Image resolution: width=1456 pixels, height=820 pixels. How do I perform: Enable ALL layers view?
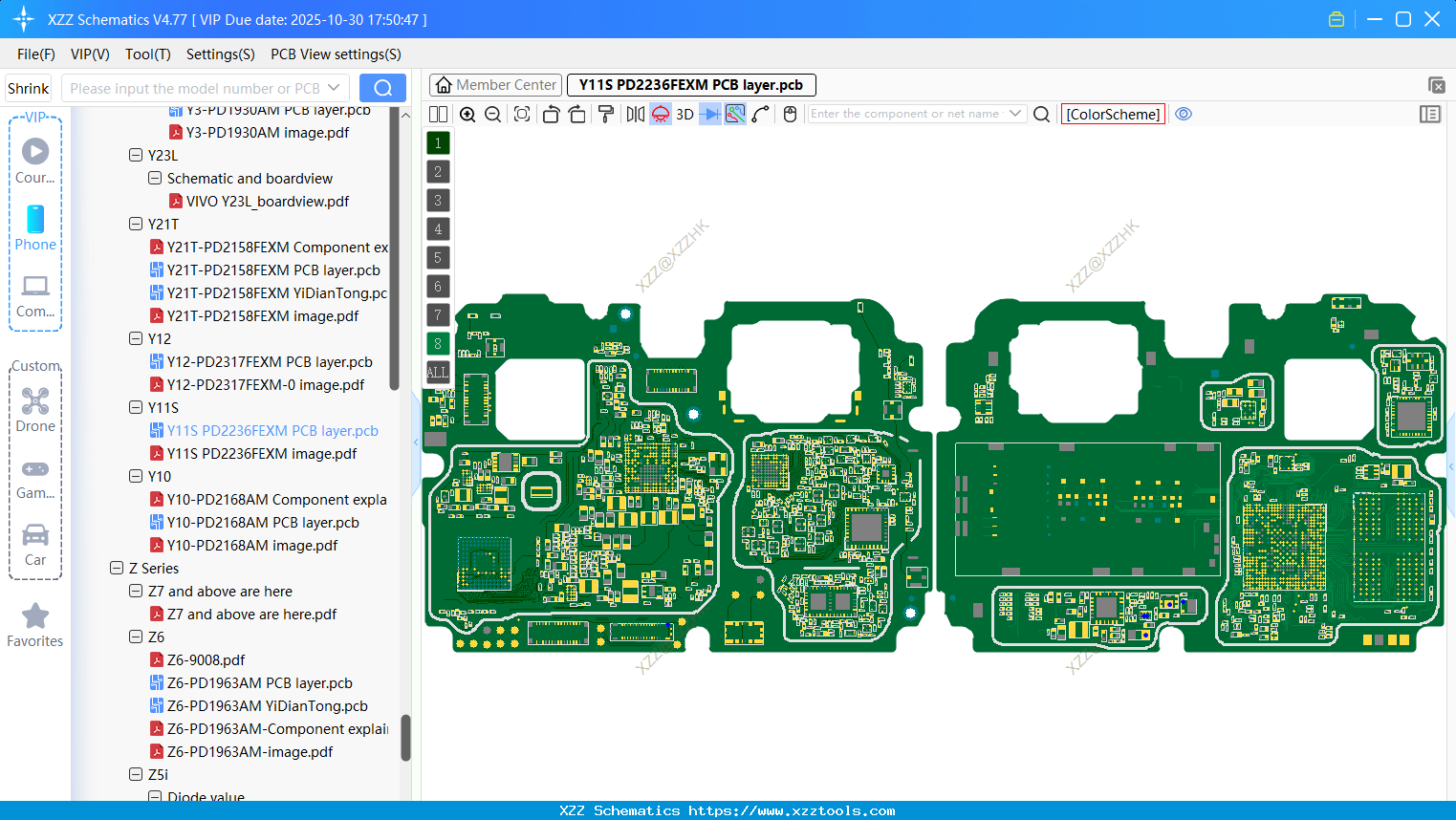437,372
